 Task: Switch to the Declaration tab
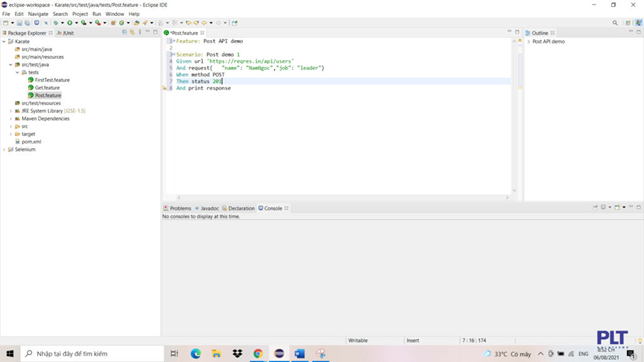coord(238,208)
